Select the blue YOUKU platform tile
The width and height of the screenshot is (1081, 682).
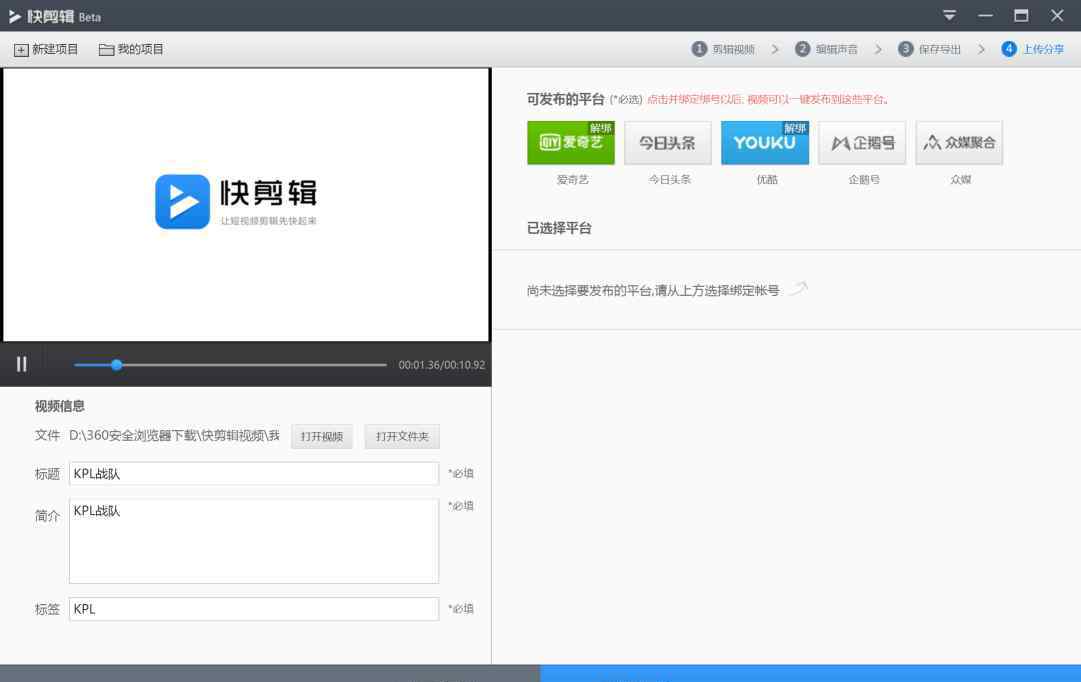(x=765, y=143)
